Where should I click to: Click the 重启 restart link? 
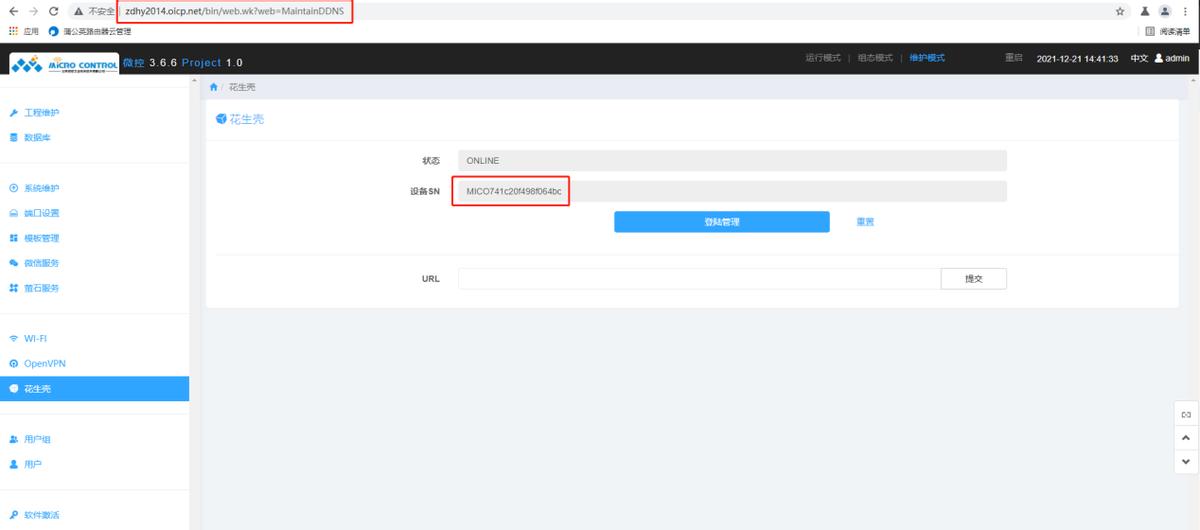pos(1013,58)
